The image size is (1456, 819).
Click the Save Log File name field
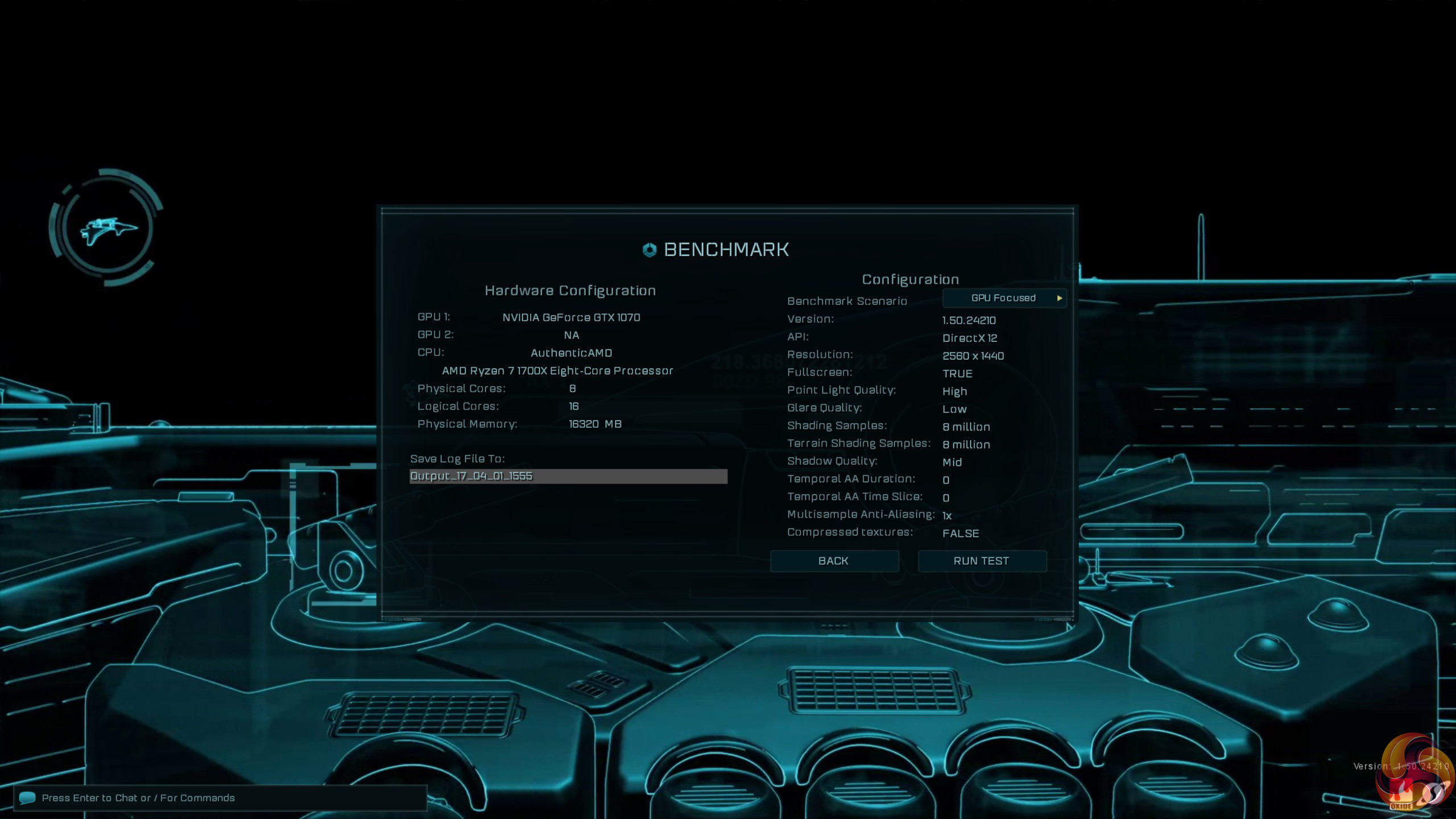pyautogui.click(x=568, y=476)
